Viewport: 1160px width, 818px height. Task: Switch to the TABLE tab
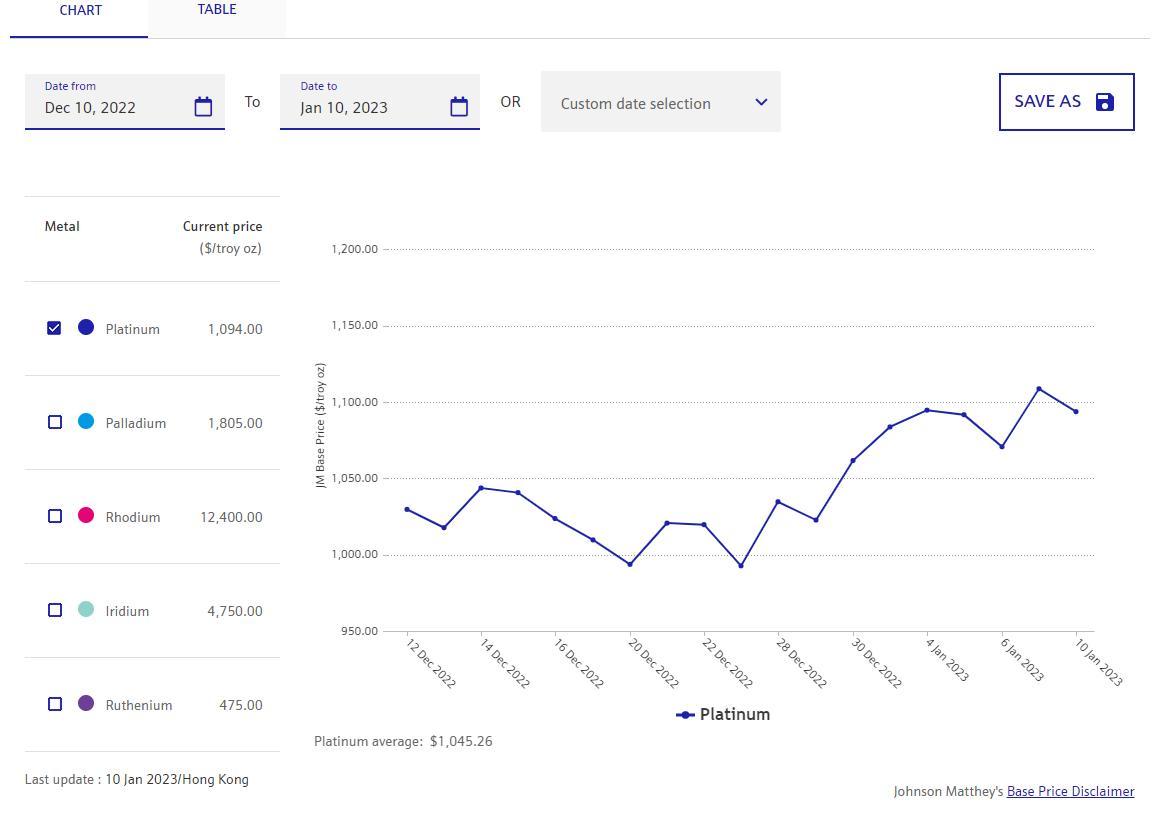click(x=217, y=10)
